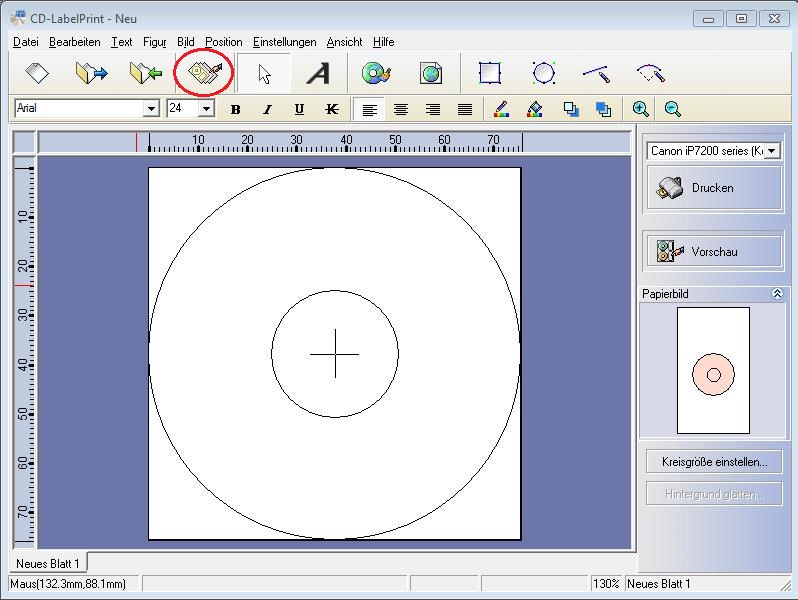Open the Bearbeiten menu
Image resolution: width=798 pixels, height=600 pixels.
(x=75, y=42)
